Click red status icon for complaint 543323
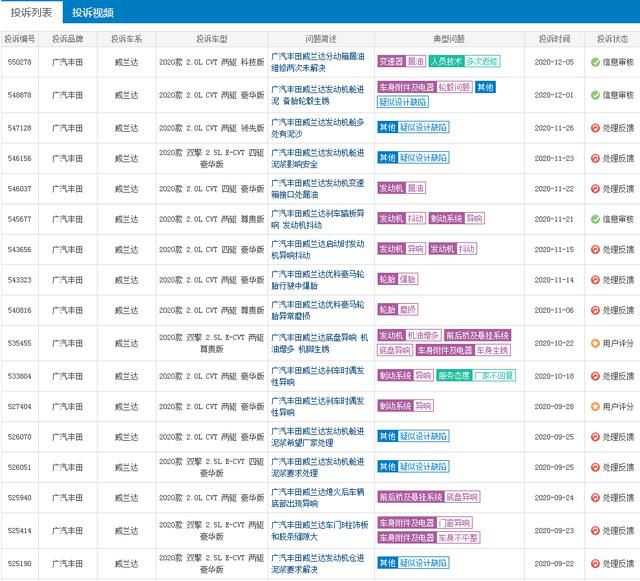Image resolution: width=640 pixels, height=581 pixels. (x=595, y=280)
